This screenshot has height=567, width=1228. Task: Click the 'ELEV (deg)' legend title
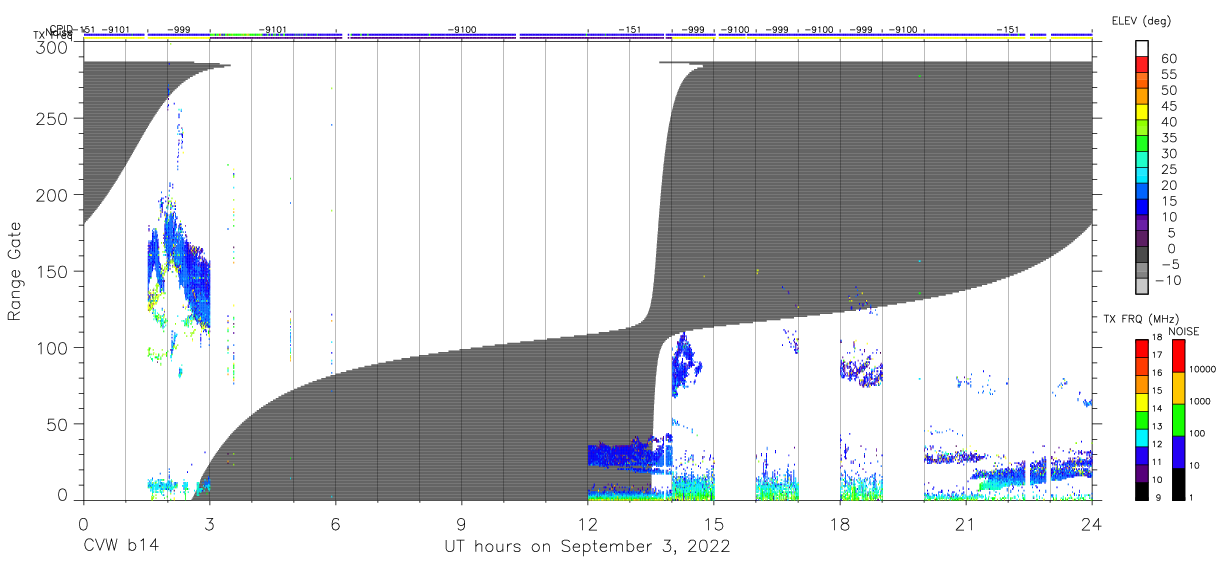1142,21
